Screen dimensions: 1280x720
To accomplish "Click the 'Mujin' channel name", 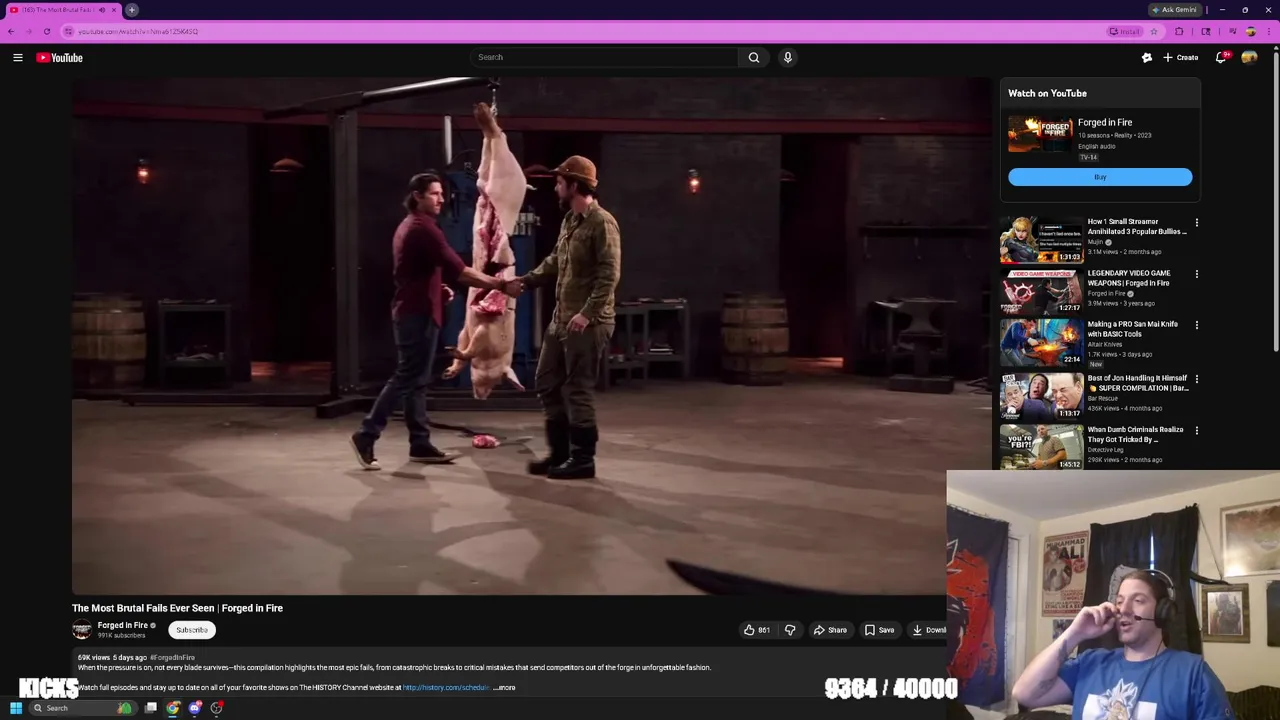I will (1095, 242).
